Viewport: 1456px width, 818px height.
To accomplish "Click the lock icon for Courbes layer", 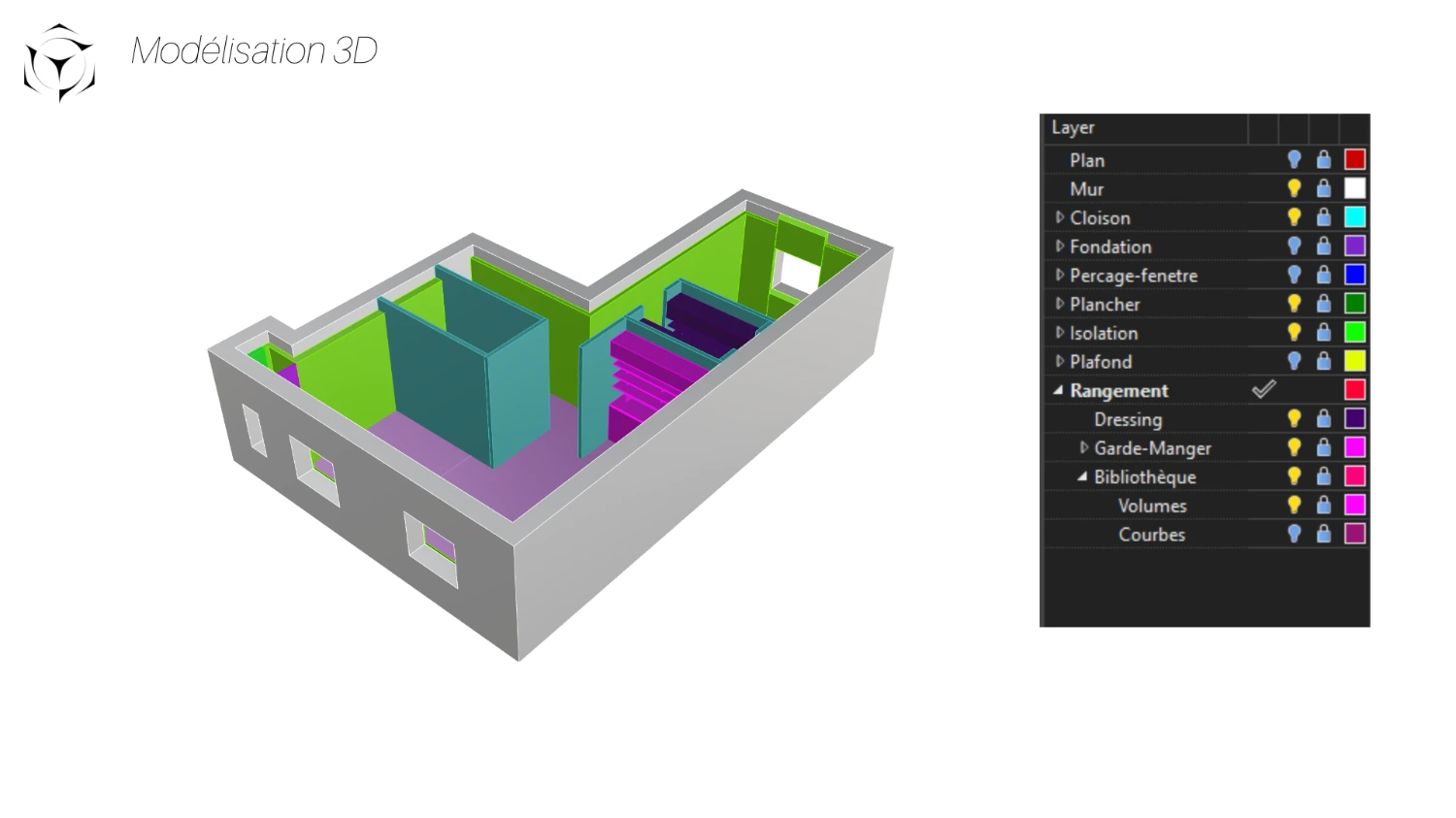I will (1323, 534).
